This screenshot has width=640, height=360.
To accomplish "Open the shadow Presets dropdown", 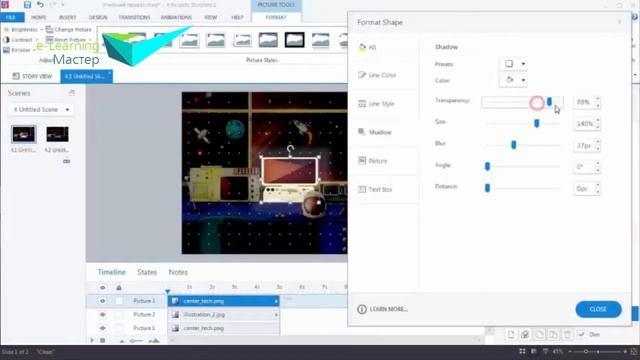I will click(513, 64).
